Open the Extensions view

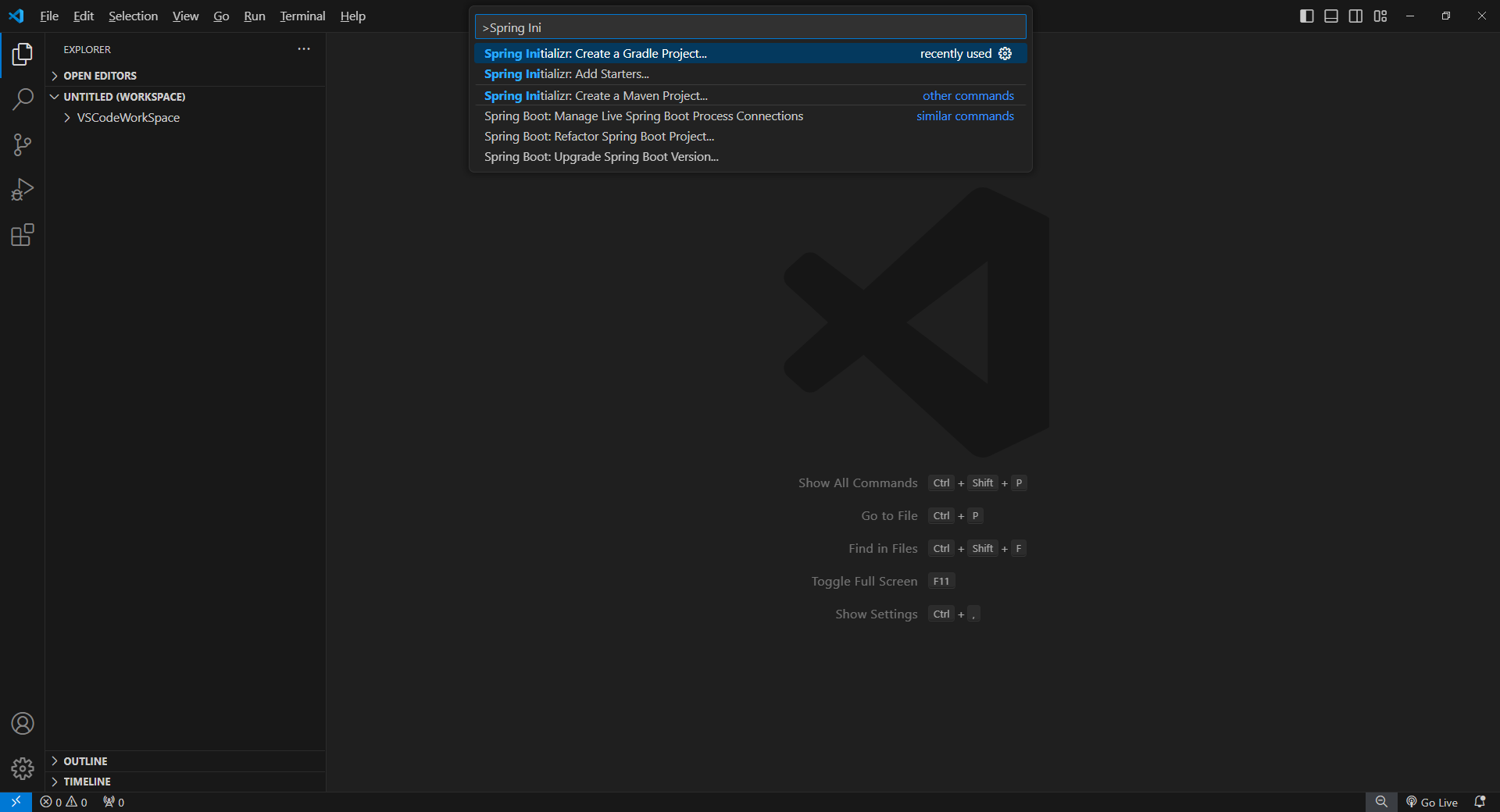click(x=22, y=234)
